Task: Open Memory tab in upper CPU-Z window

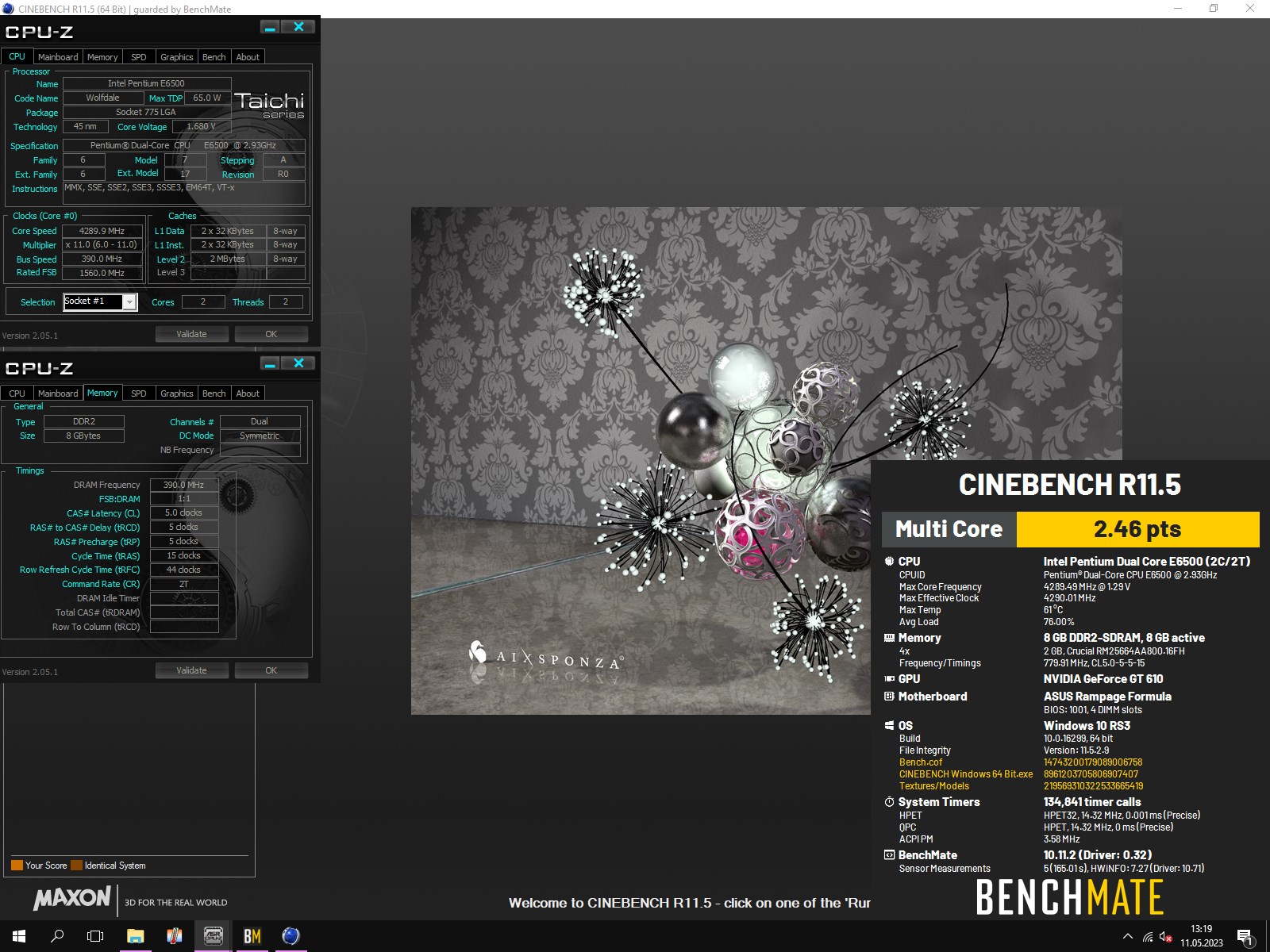Action: [102, 57]
